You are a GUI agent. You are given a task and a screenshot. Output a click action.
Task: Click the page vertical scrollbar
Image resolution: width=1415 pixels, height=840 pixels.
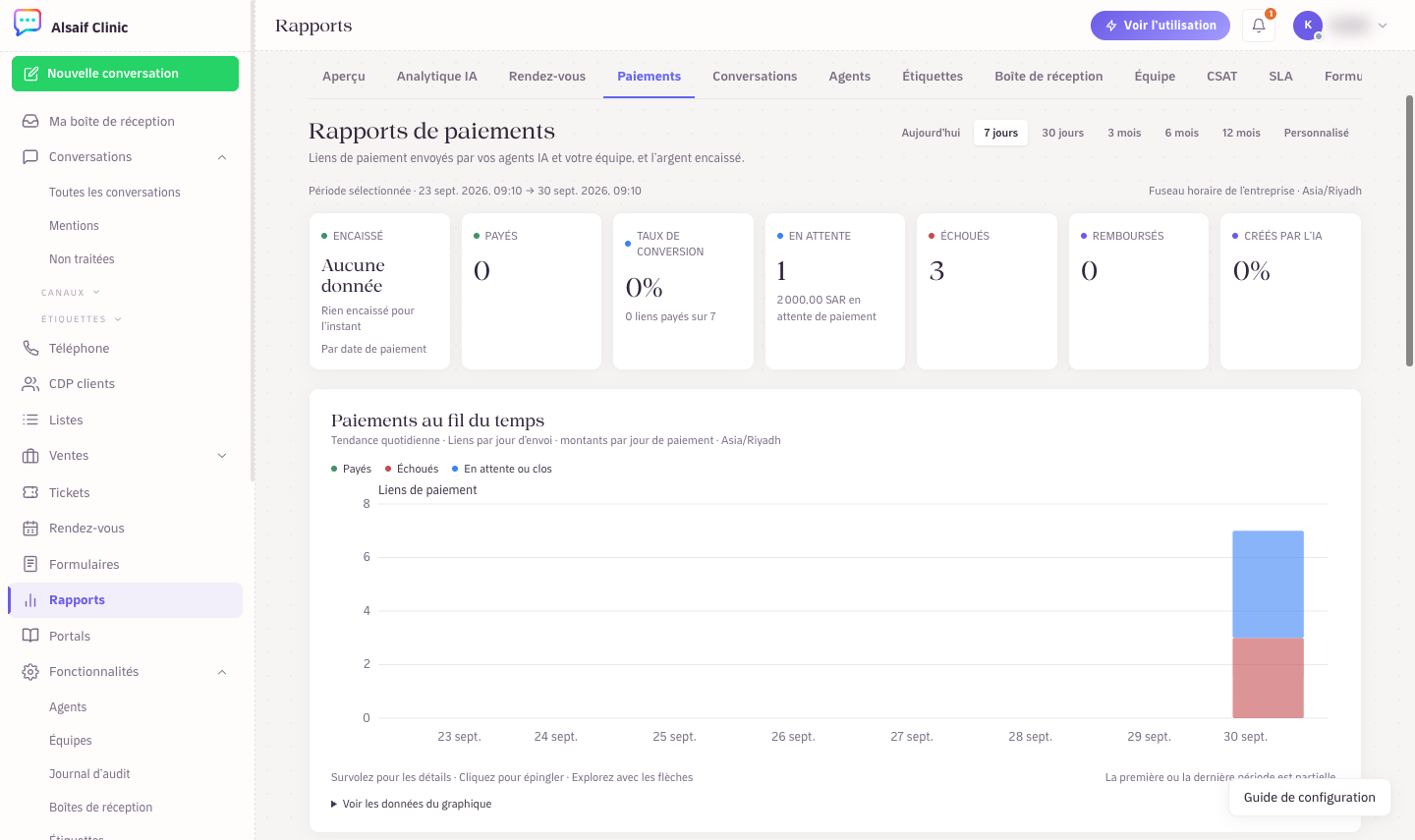click(x=1409, y=231)
